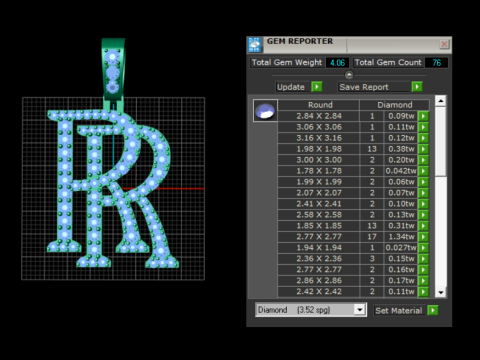
Task: Click the Gem Reporter title bar icon
Action: pyautogui.click(x=255, y=45)
